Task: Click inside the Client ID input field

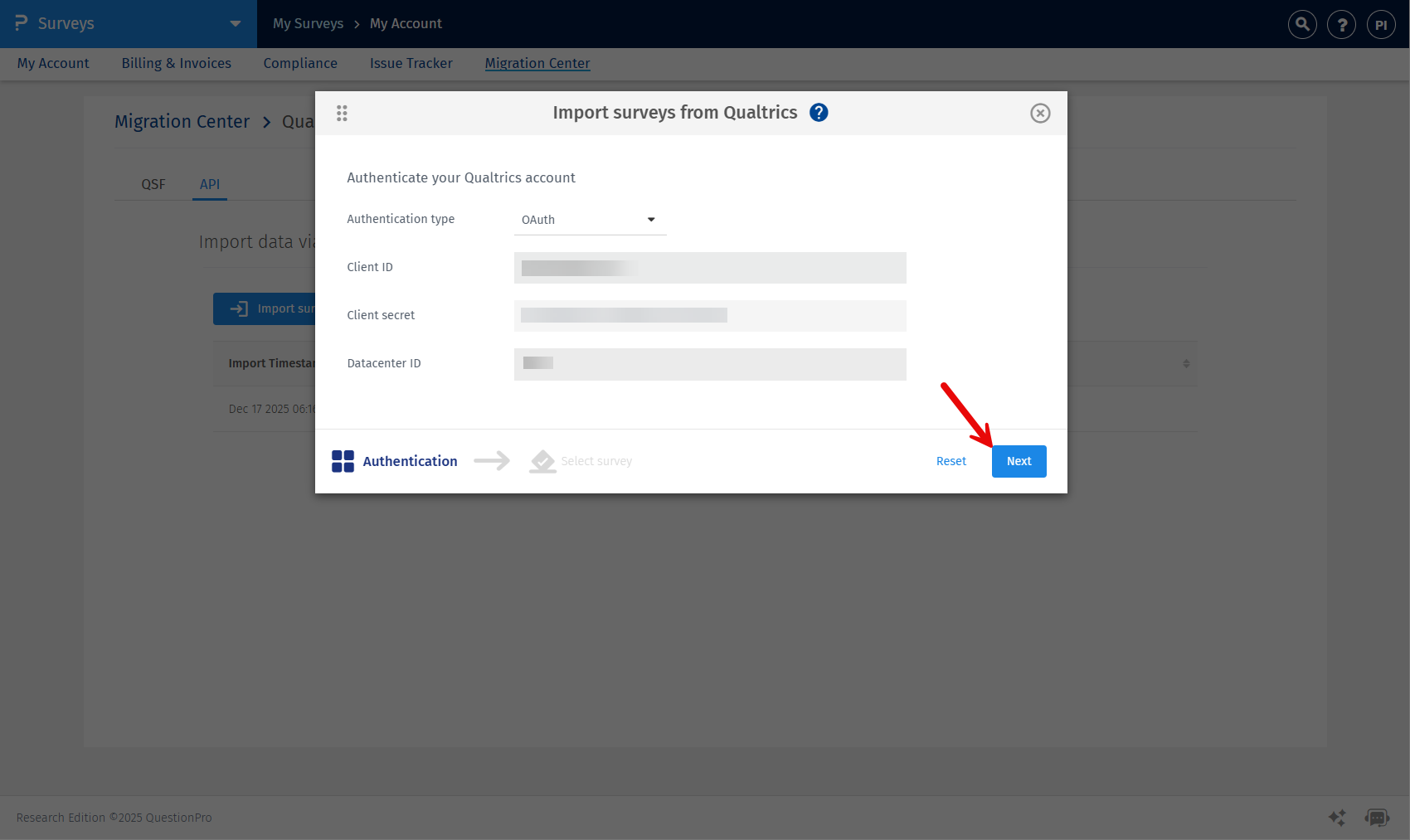Action: [x=709, y=268]
